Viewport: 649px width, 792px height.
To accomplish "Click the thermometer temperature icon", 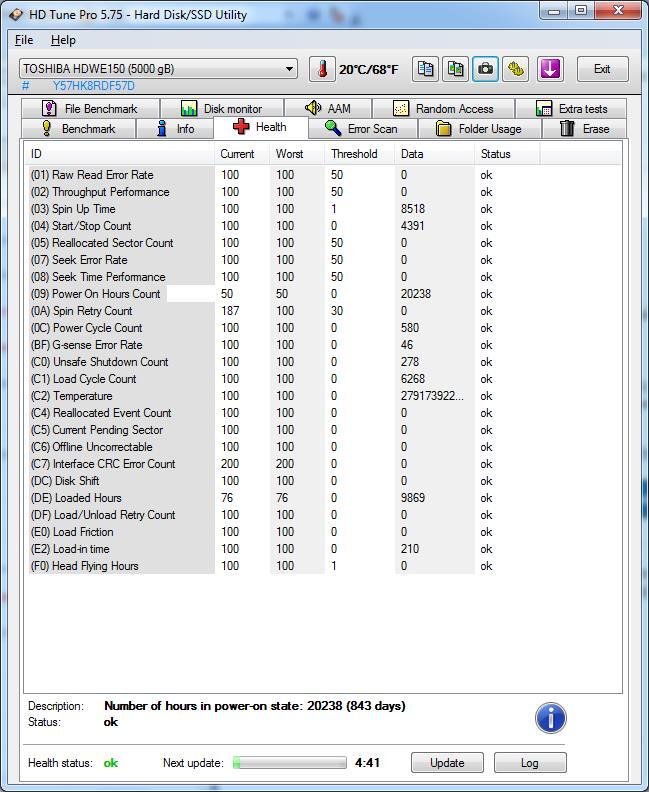I will pos(322,69).
